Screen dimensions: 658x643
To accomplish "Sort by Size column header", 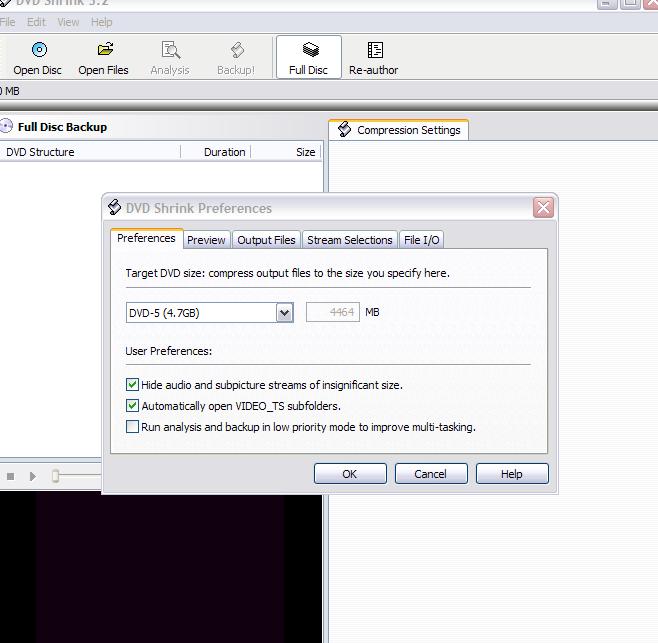I will [286, 152].
